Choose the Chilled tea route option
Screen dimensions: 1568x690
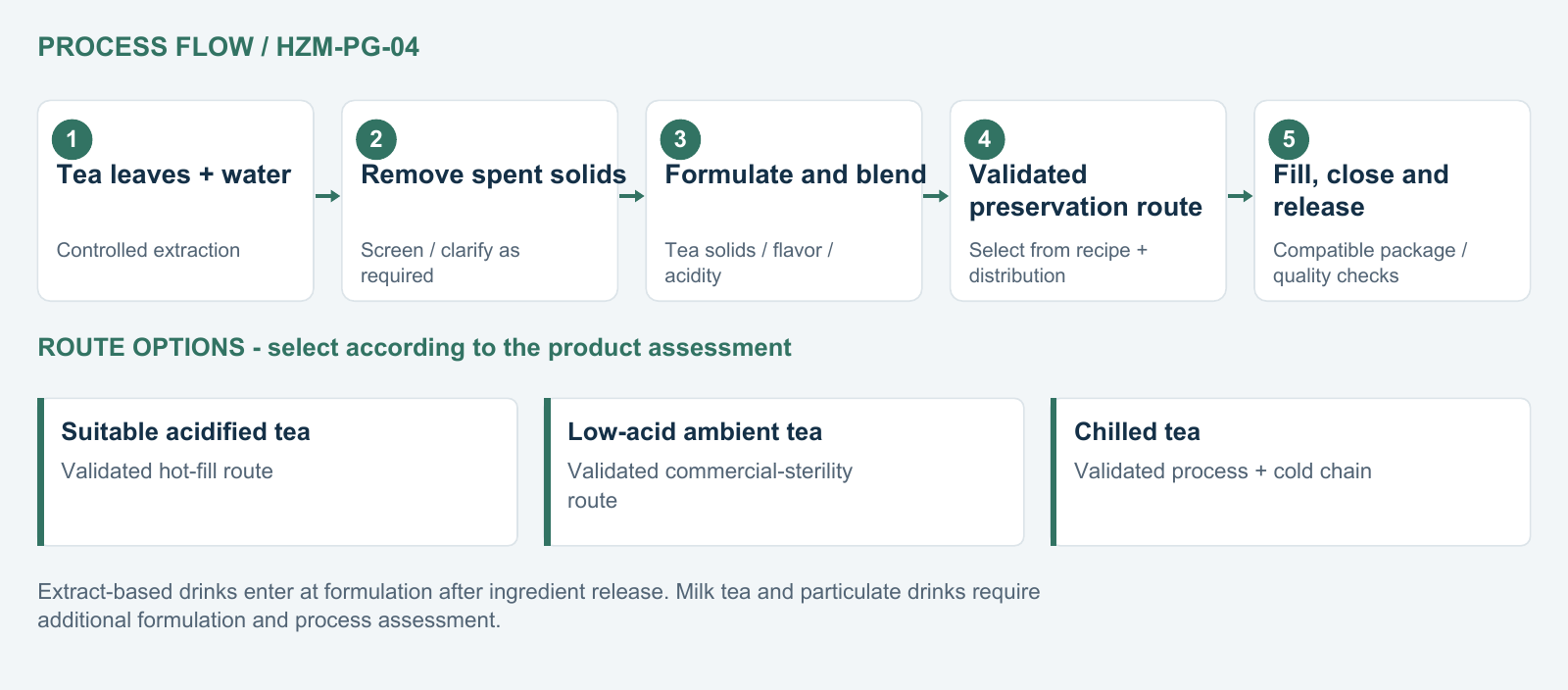click(x=1291, y=471)
